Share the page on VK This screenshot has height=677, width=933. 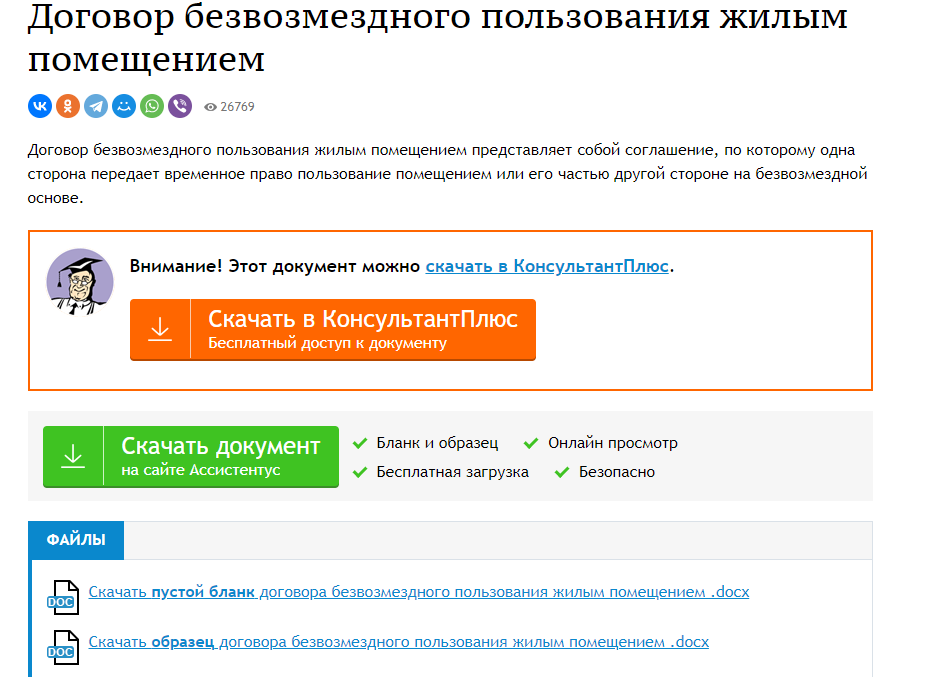coord(40,106)
